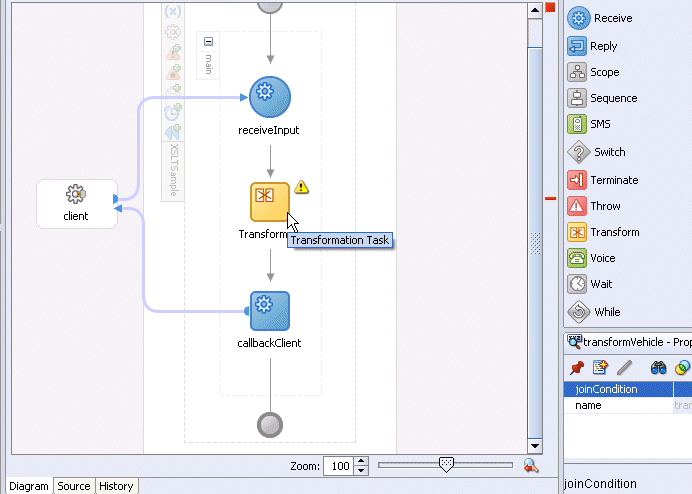The height and width of the screenshot is (494, 692).
Task: Click the pushpin icon in property inspector
Action: coord(577,367)
